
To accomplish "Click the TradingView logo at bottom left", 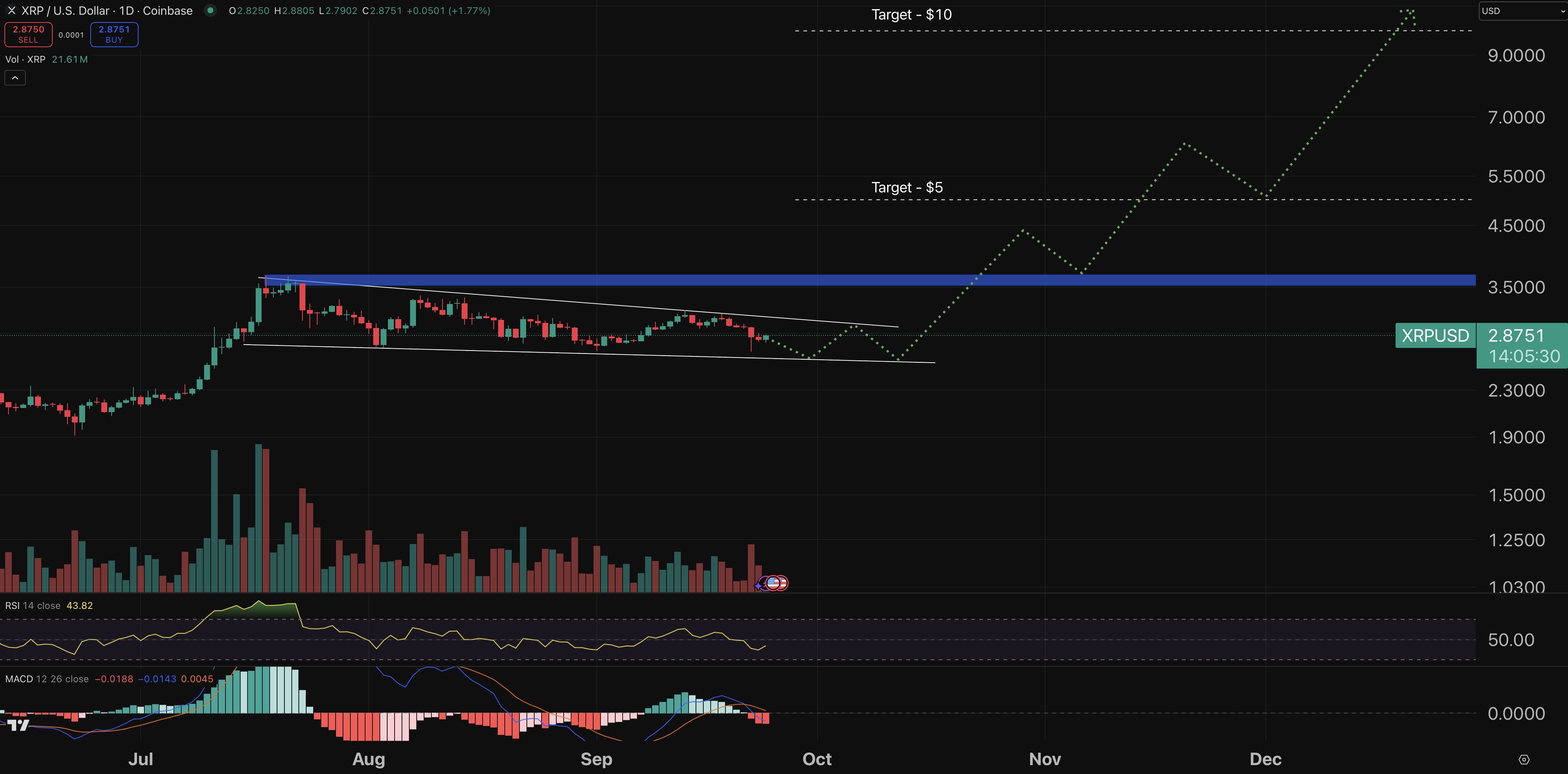I will 18,725.
